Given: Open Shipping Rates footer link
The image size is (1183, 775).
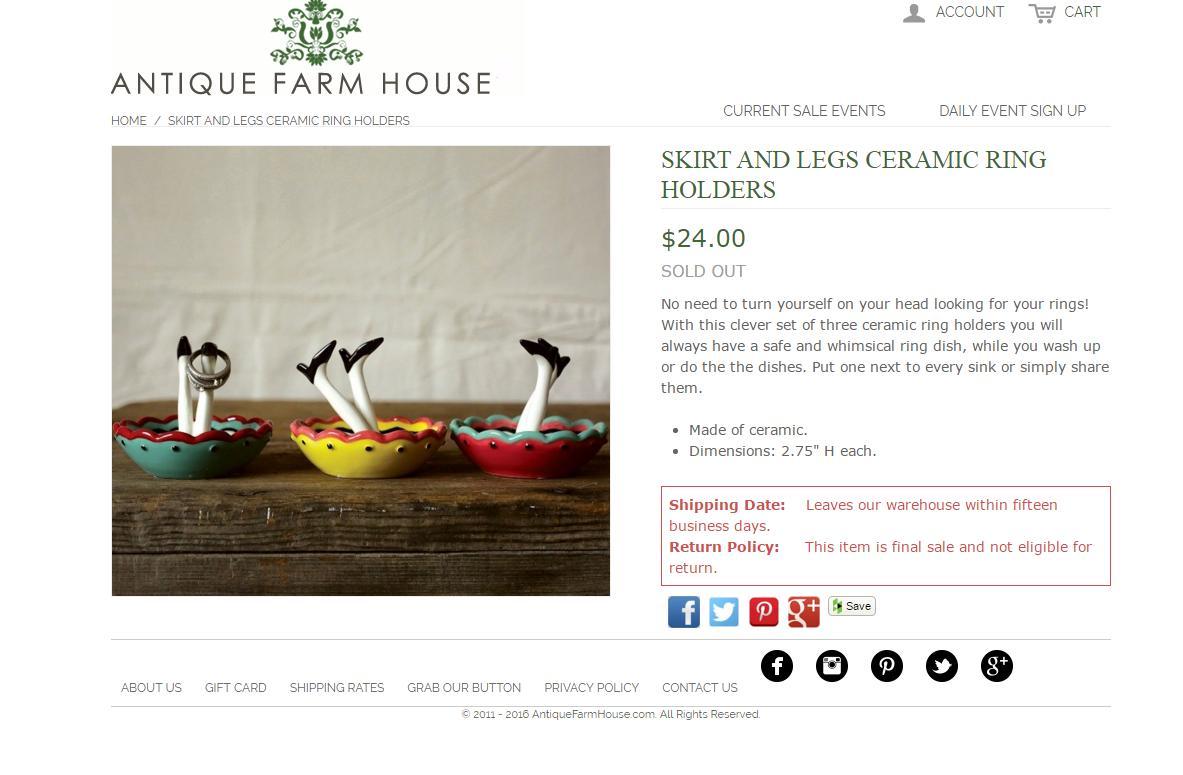Looking at the screenshot, I should tap(337, 687).
